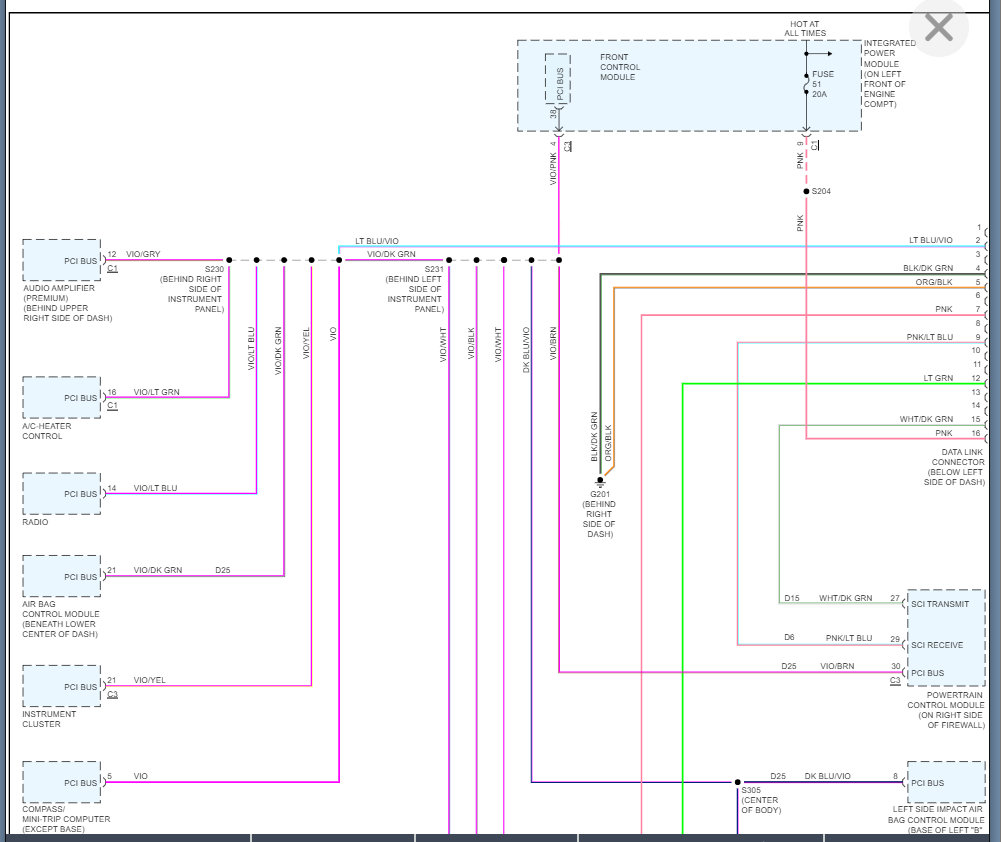Click the VIO/BRN label beside PCM pin 30
This screenshot has width=1001, height=842.
pyautogui.click(x=837, y=666)
